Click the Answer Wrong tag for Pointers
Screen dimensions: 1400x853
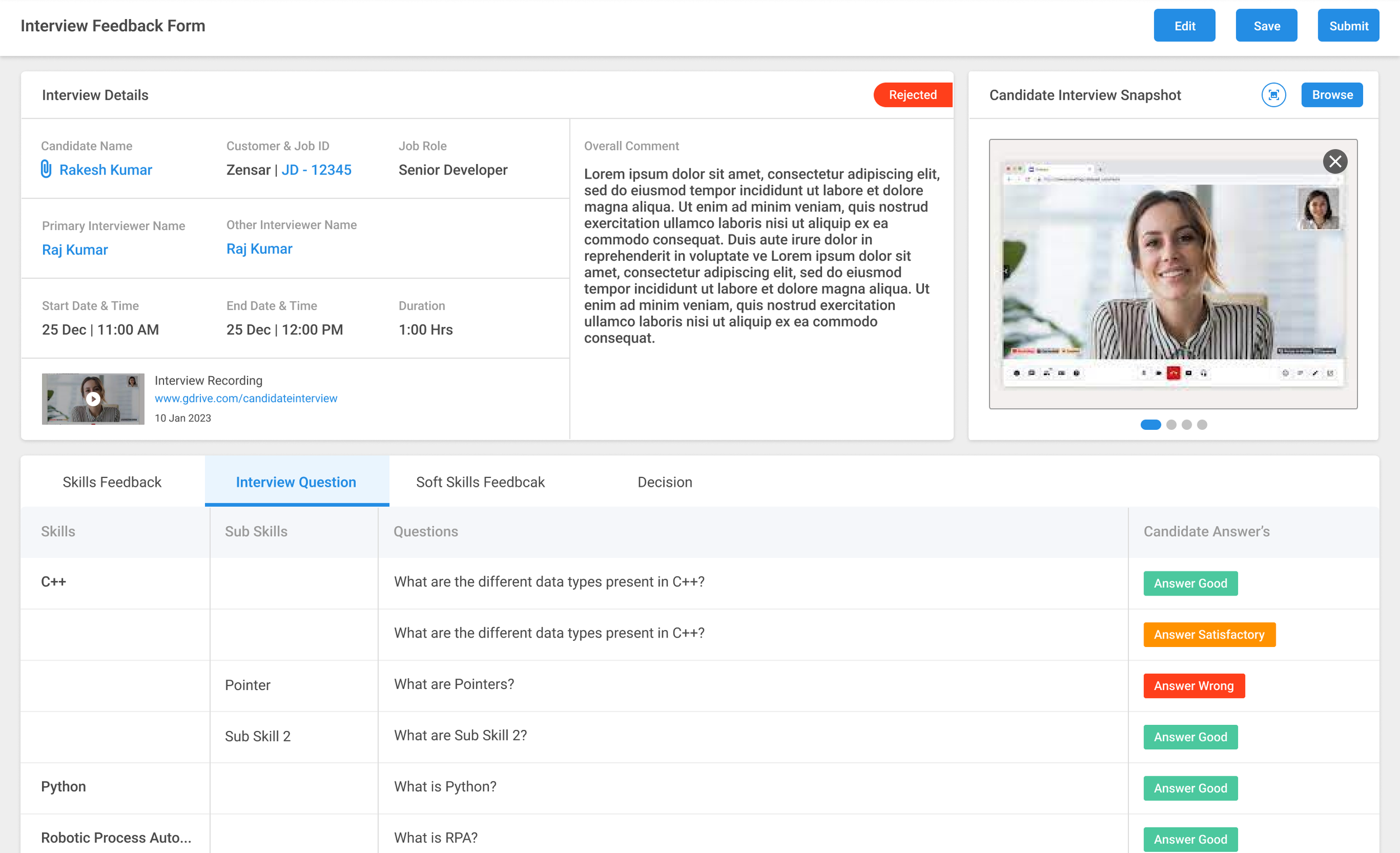click(x=1193, y=686)
